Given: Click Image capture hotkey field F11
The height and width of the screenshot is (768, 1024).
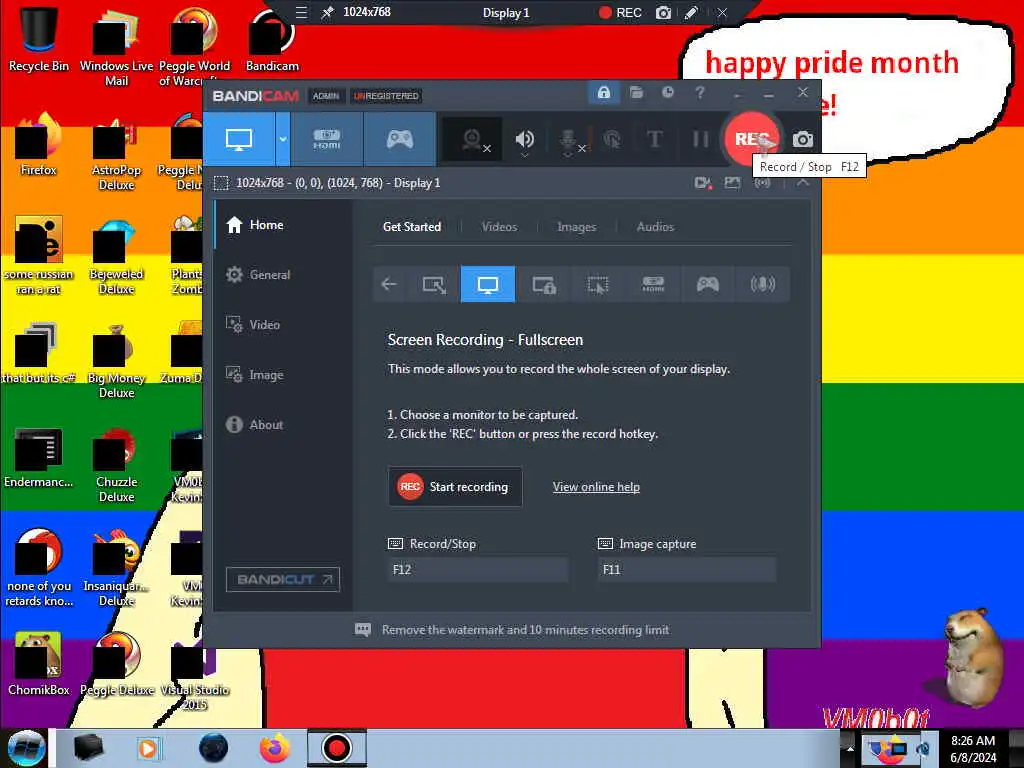Looking at the screenshot, I should pyautogui.click(x=686, y=569).
